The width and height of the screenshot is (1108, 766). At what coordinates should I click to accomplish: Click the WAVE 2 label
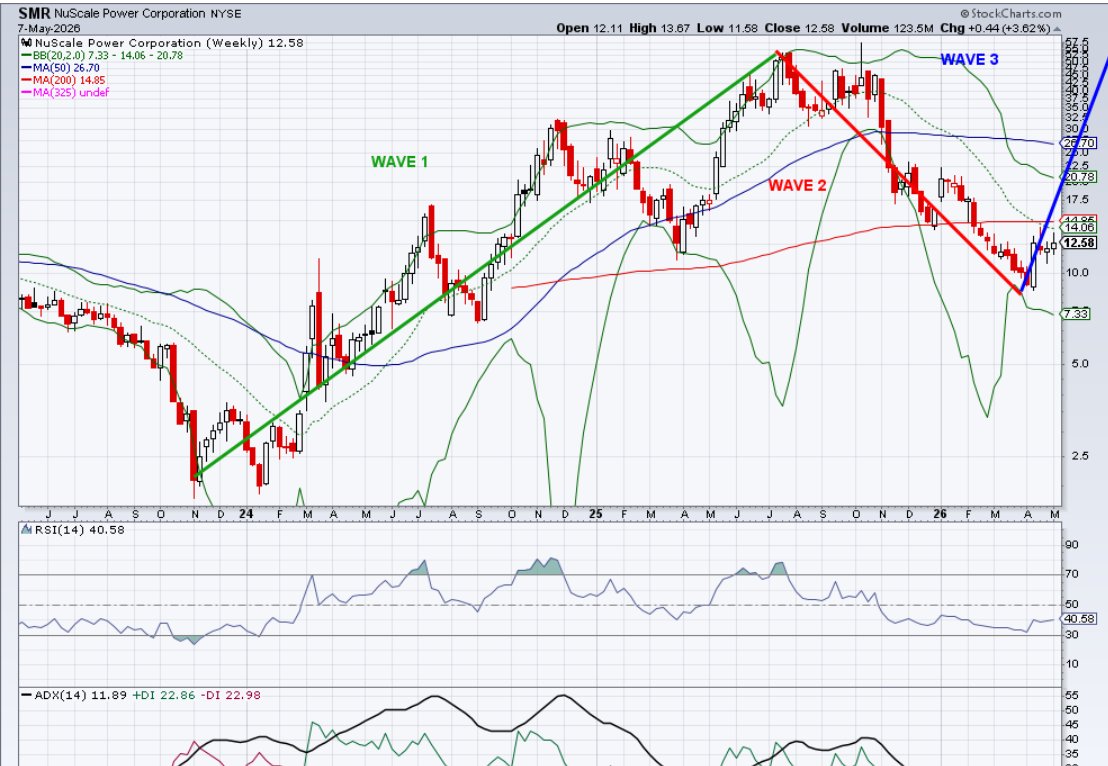click(797, 186)
